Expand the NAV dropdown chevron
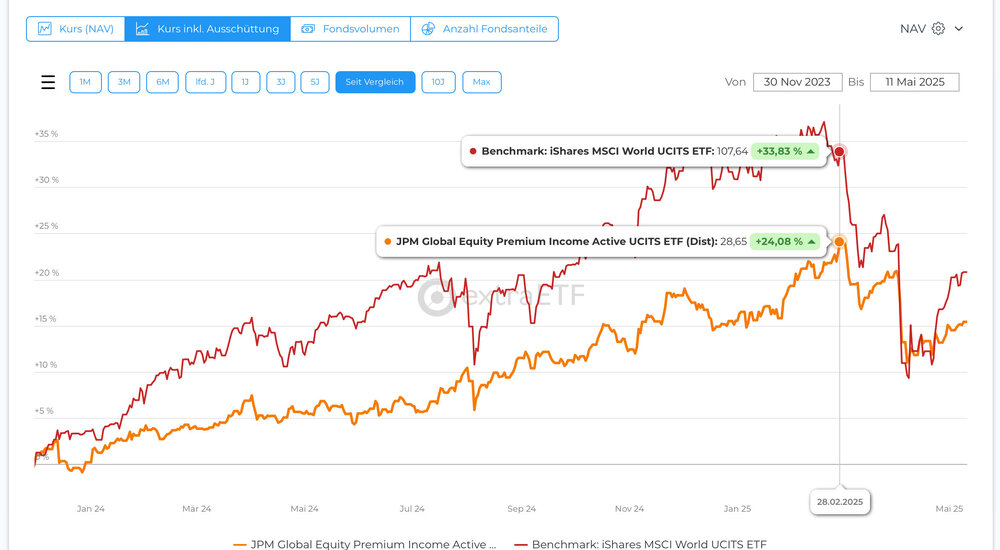 click(x=959, y=29)
